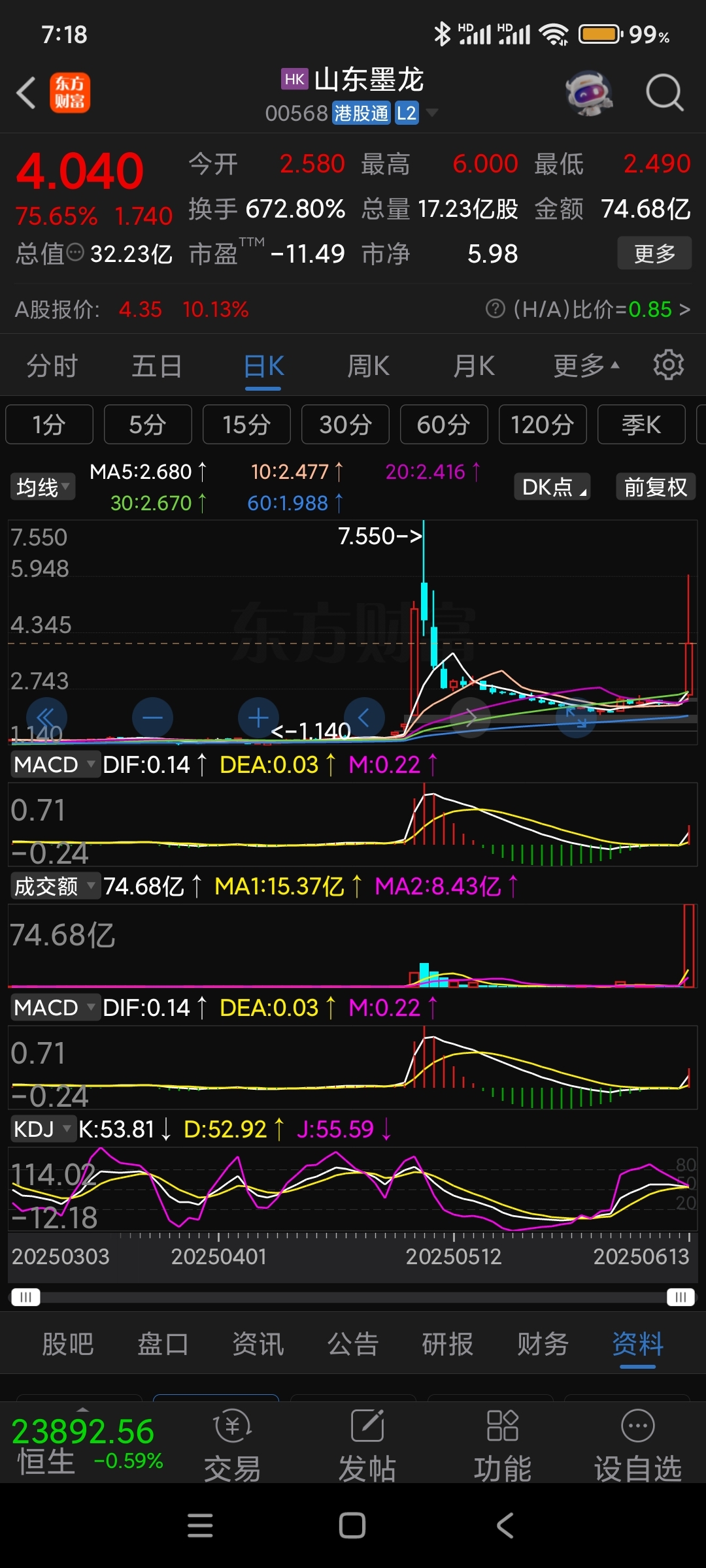Tap the market value info smiley icon

tap(76, 252)
